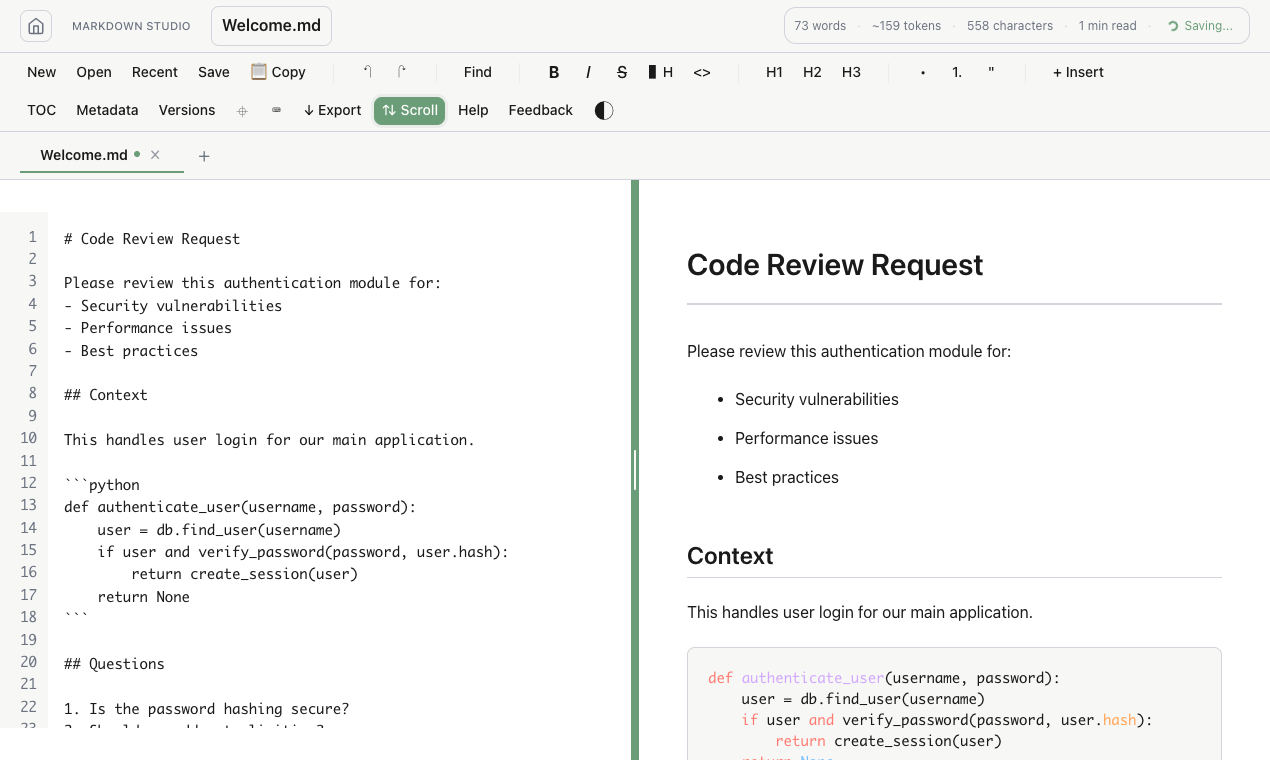Image resolution: width=1270 pixels, height=760 pixels.
Task: Apply italic formatting
Action: pos(588,72)
